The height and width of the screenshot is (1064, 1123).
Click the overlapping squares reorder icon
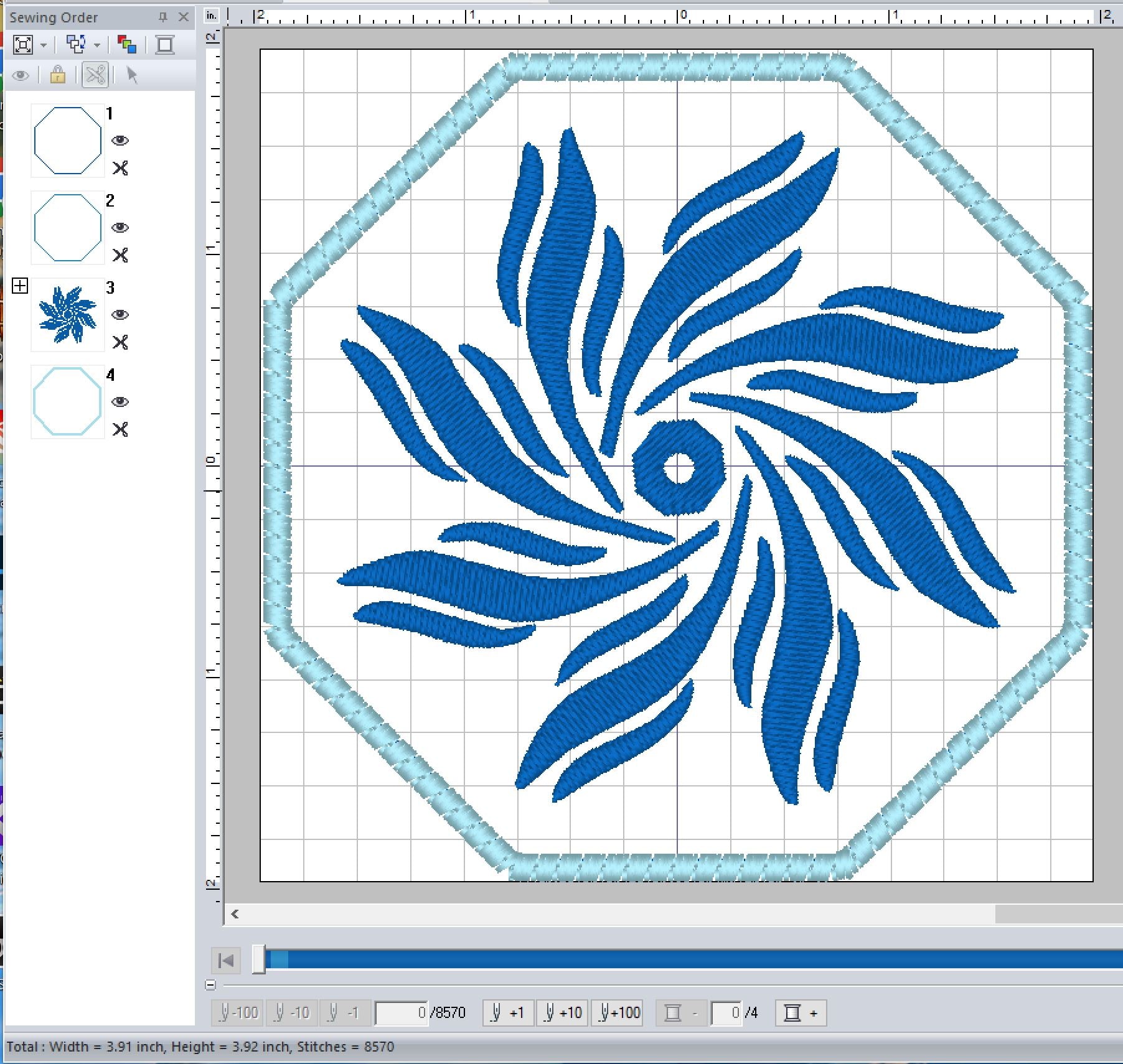76,45
